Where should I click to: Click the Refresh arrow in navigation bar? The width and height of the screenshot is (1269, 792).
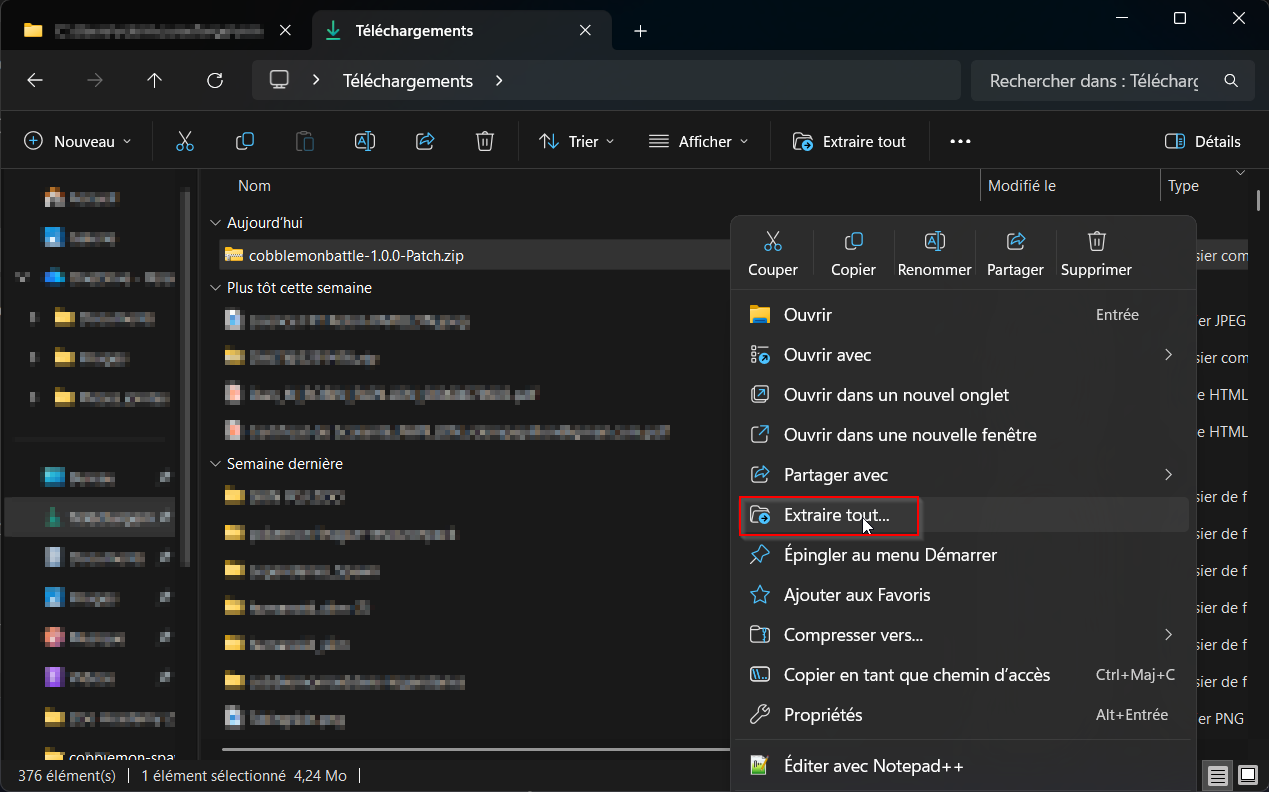(x=214, y=81)
